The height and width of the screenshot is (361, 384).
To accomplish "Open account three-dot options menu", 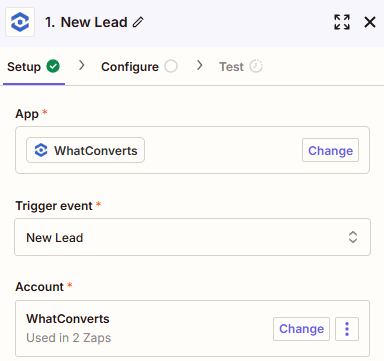I will coord(347,329).
